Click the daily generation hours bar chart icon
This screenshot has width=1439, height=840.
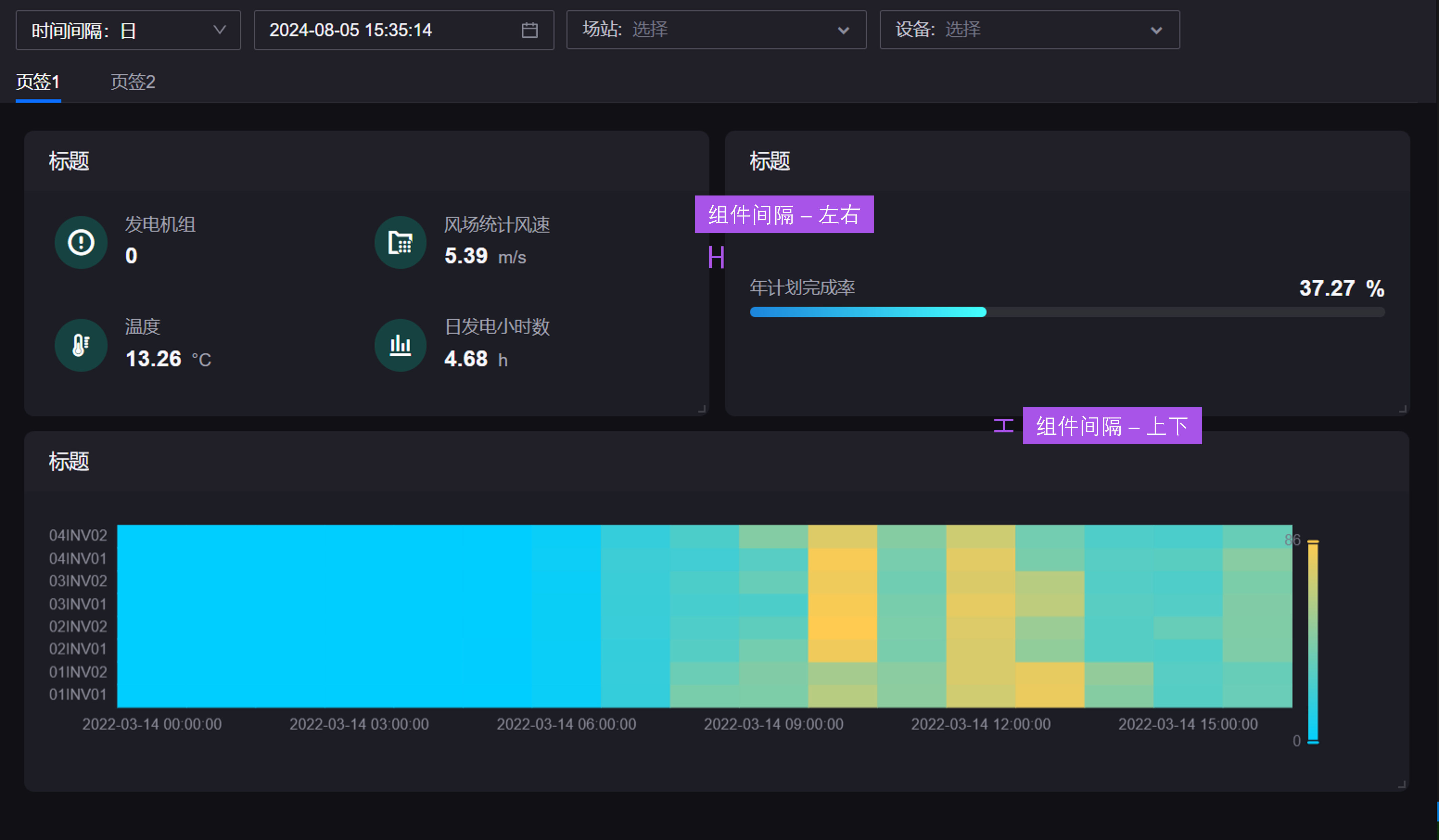400,345
